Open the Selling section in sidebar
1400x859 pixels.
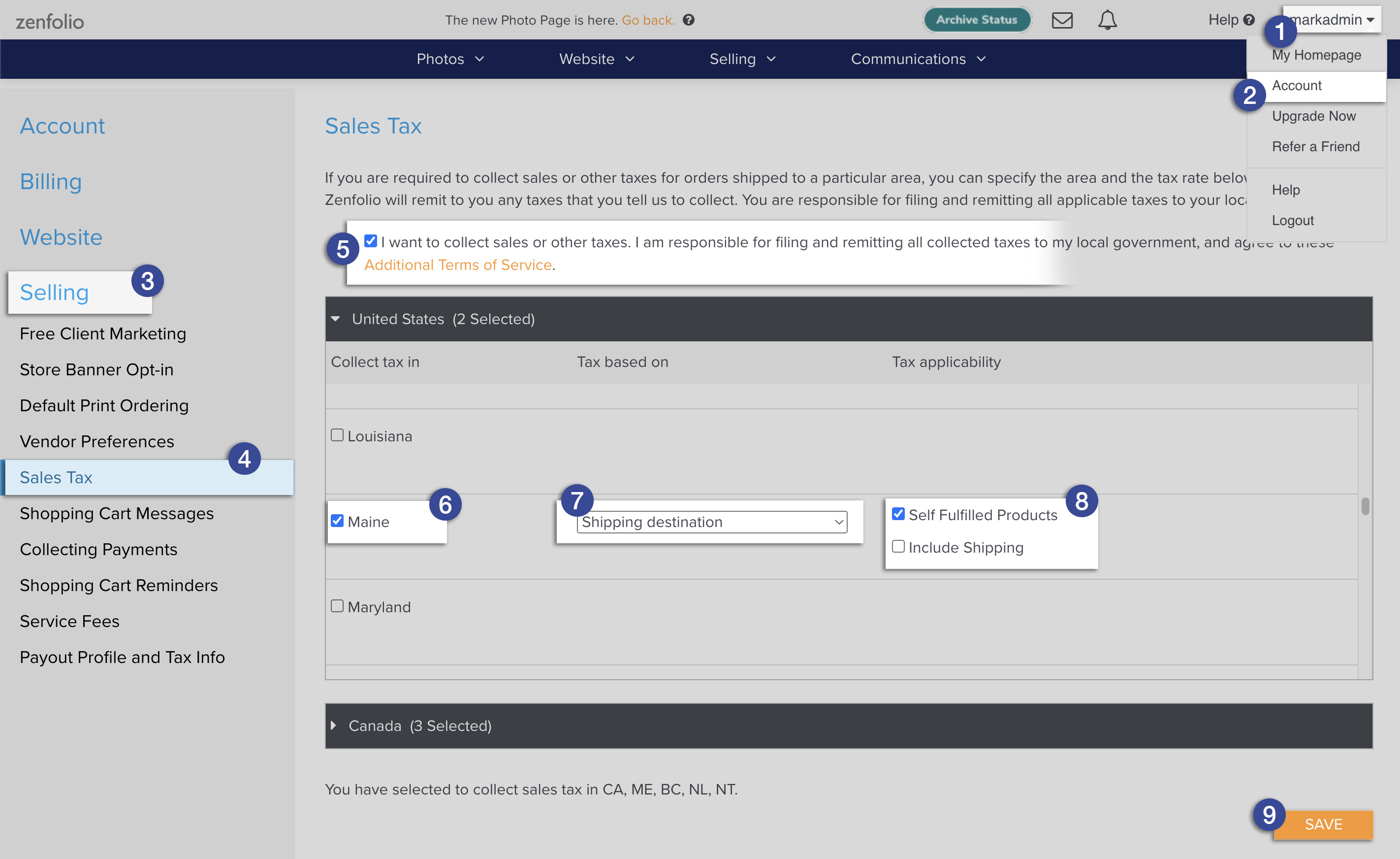click(54, 292)
